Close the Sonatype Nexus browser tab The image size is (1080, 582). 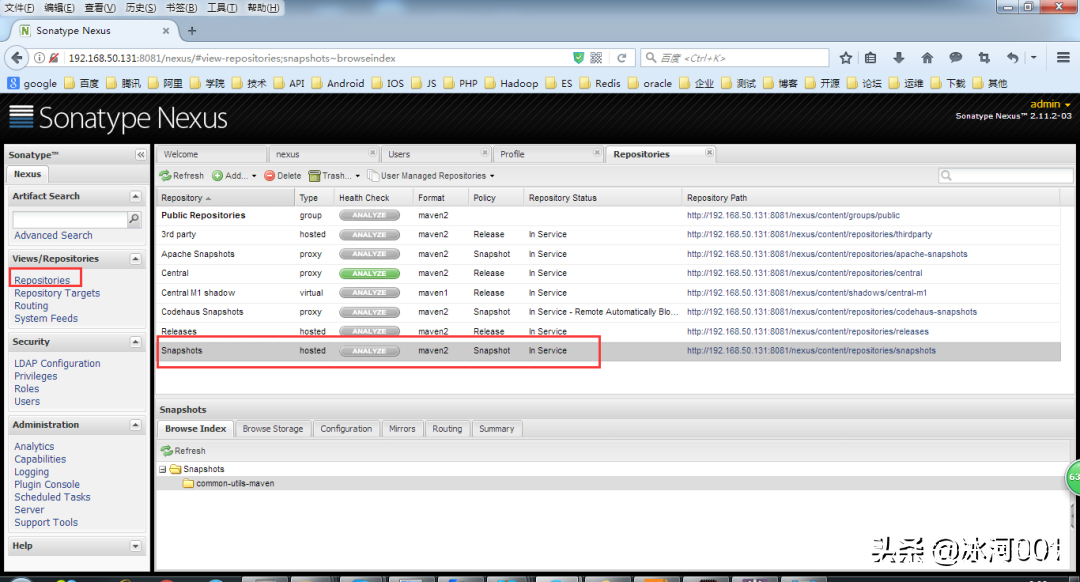(x=166, y=30)
